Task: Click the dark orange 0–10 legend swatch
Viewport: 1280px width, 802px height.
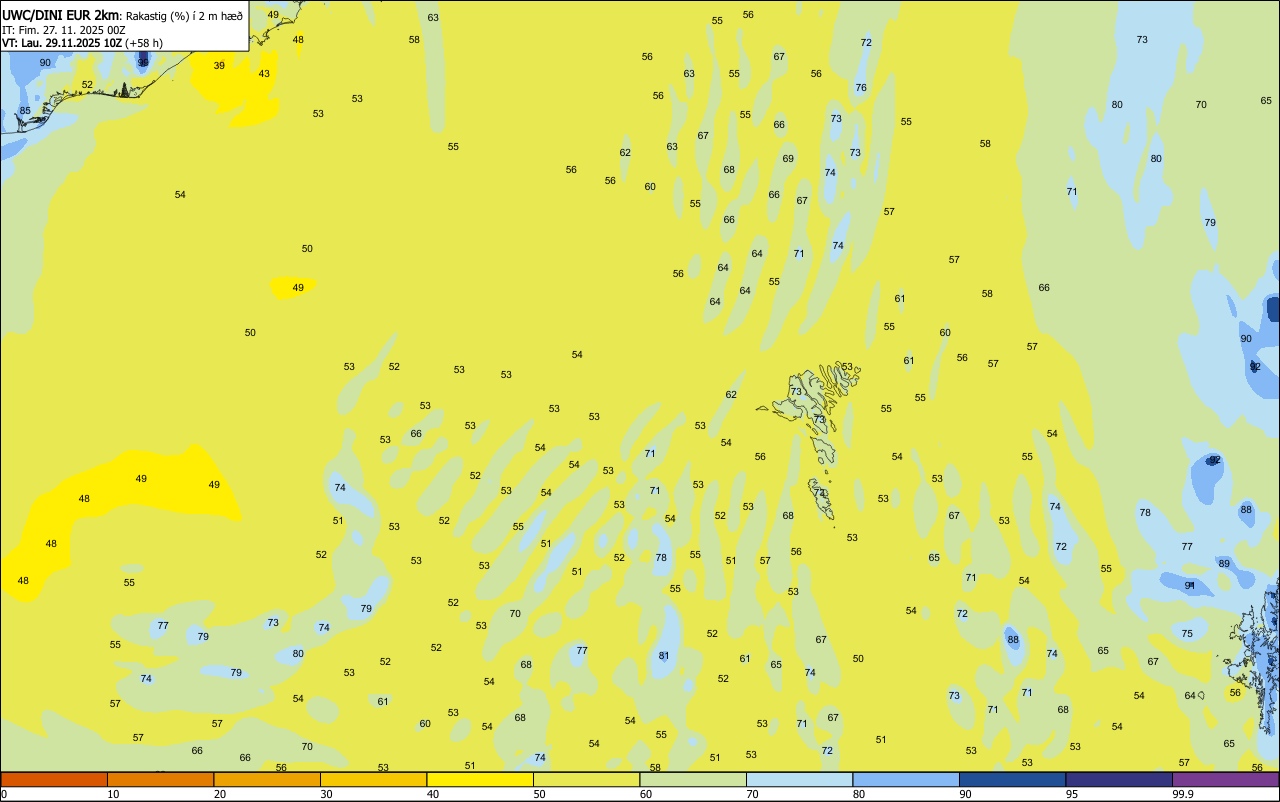Action: [54, 779]
